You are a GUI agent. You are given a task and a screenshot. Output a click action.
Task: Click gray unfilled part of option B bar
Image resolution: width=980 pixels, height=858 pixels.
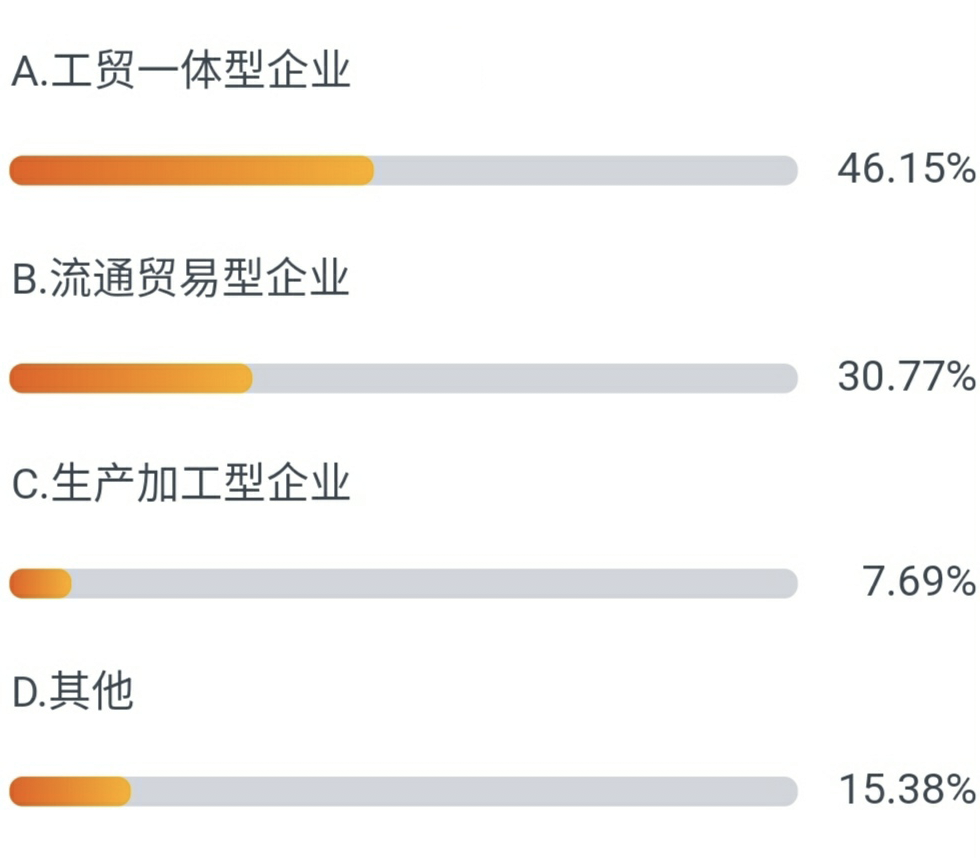click(x=526, y=379)
